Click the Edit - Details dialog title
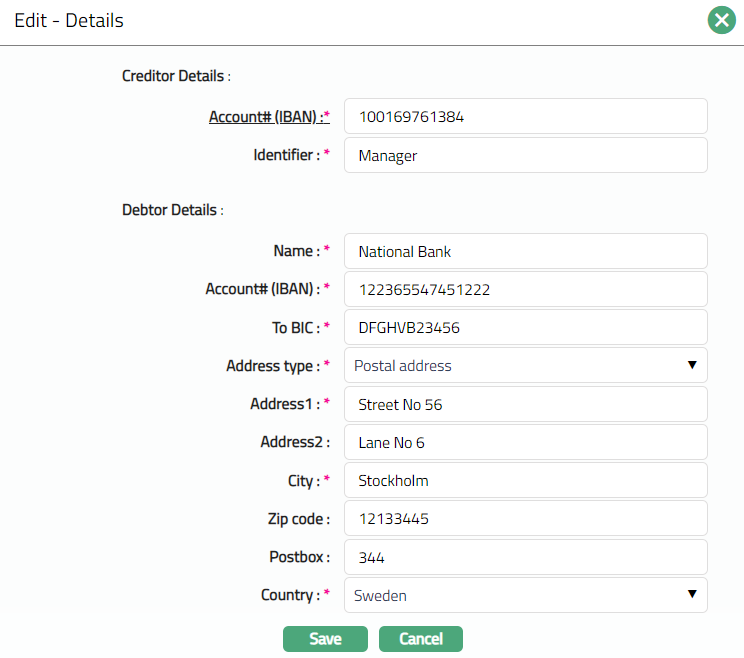Screen dimensions: 744x658 (69, 20)
